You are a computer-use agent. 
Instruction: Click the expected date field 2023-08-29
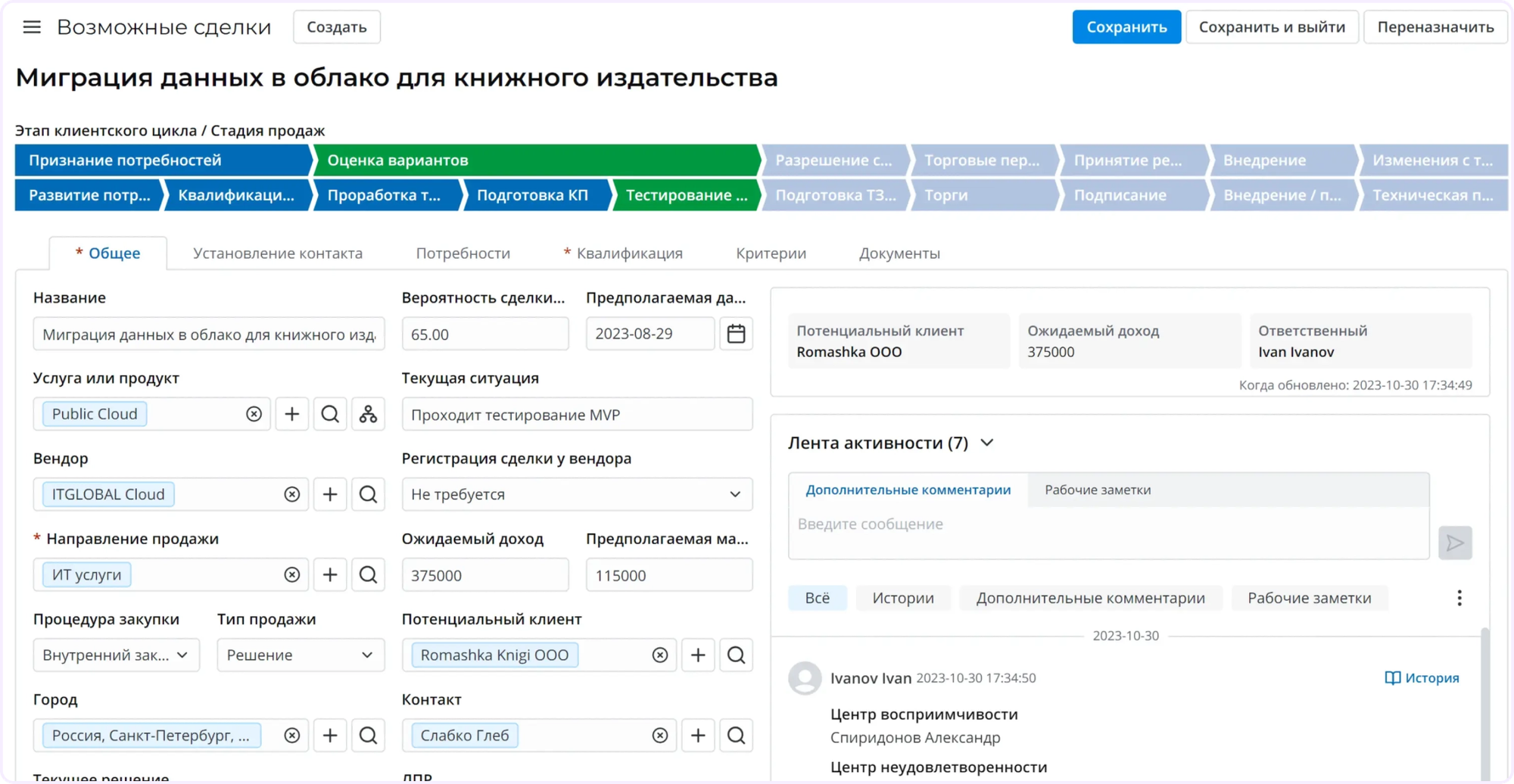650,334
